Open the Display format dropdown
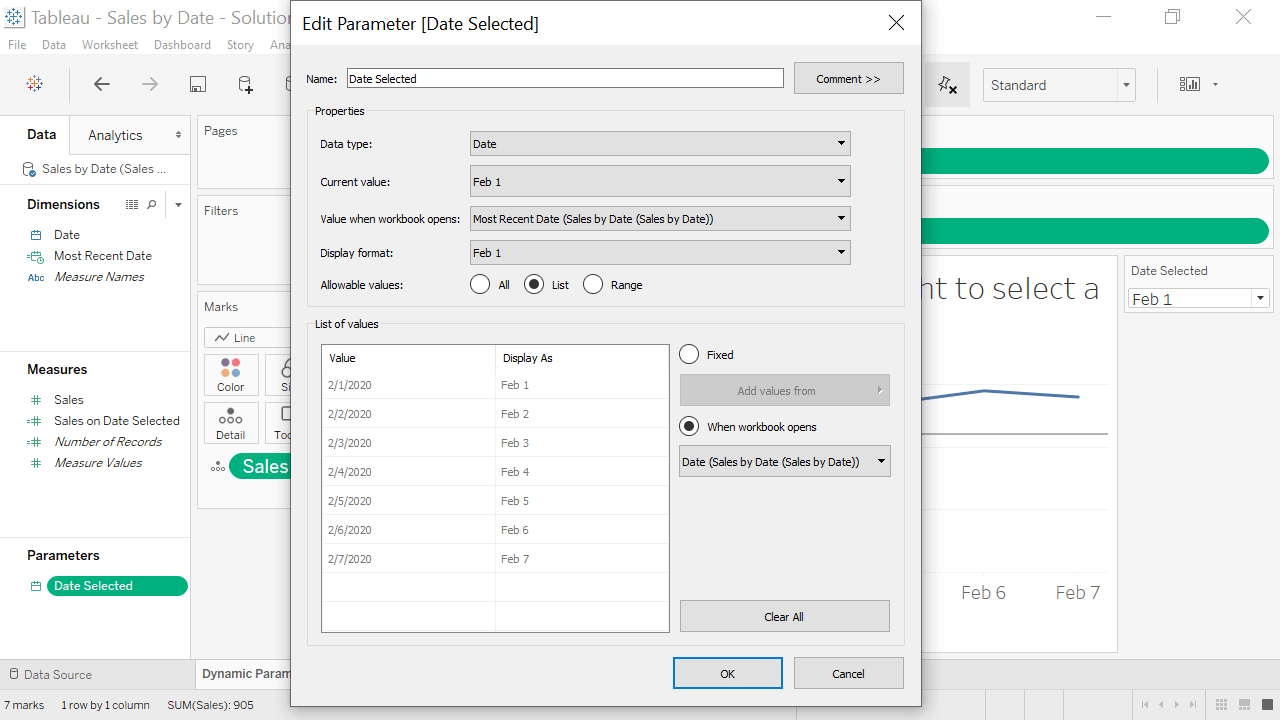Image resolution: width=1280 pixels, height=720 pixels. (660, 253)
